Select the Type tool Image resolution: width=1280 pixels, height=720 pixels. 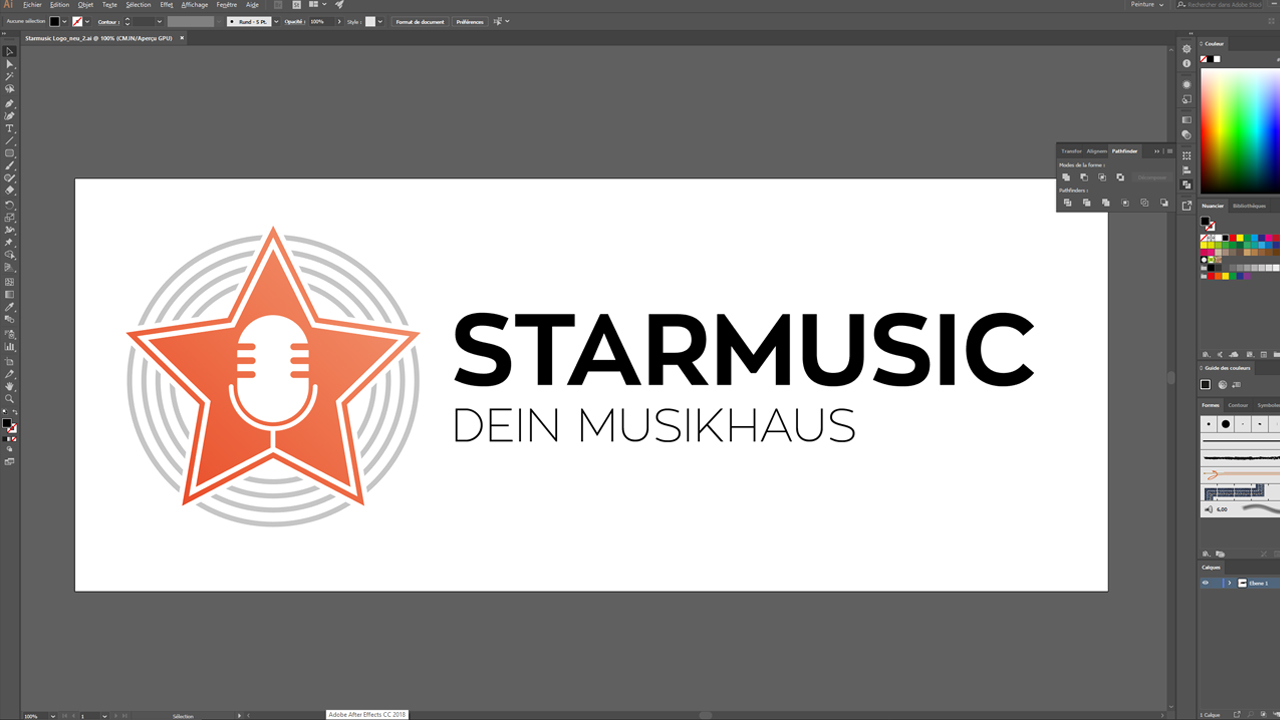pyautogui.click(x=10, y=128)
